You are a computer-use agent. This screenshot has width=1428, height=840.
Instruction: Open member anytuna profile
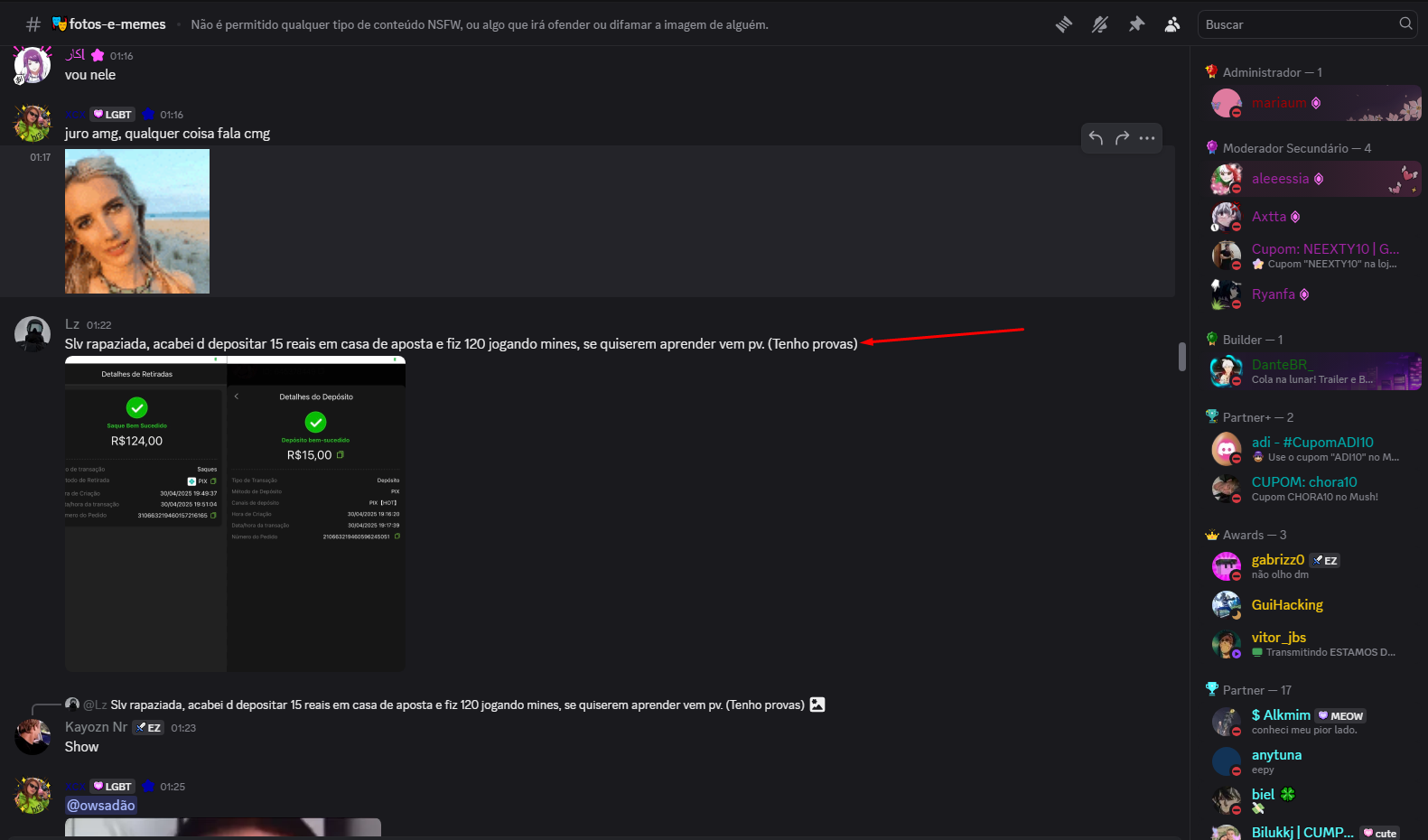(x=1313, y=761)
